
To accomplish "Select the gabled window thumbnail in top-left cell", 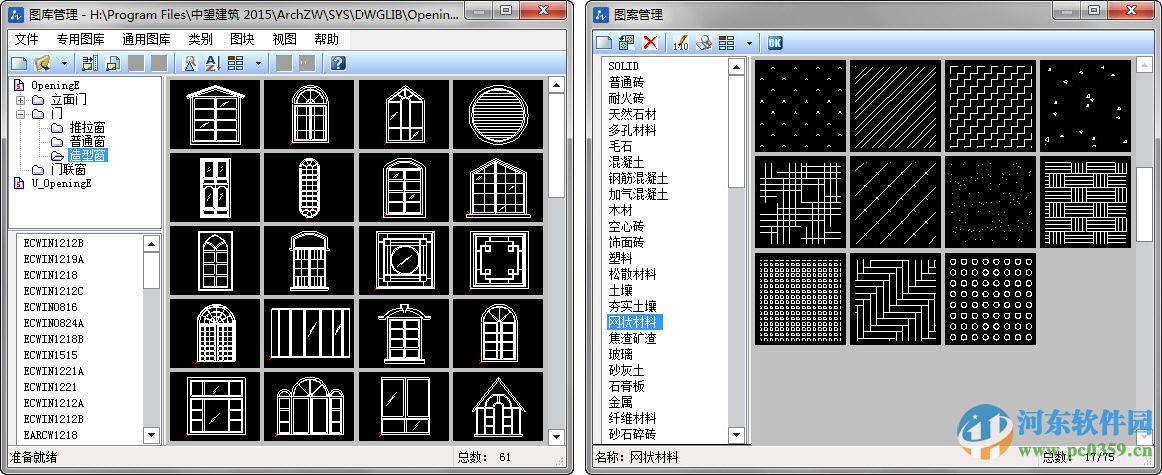I will click(x=215, y=113).
